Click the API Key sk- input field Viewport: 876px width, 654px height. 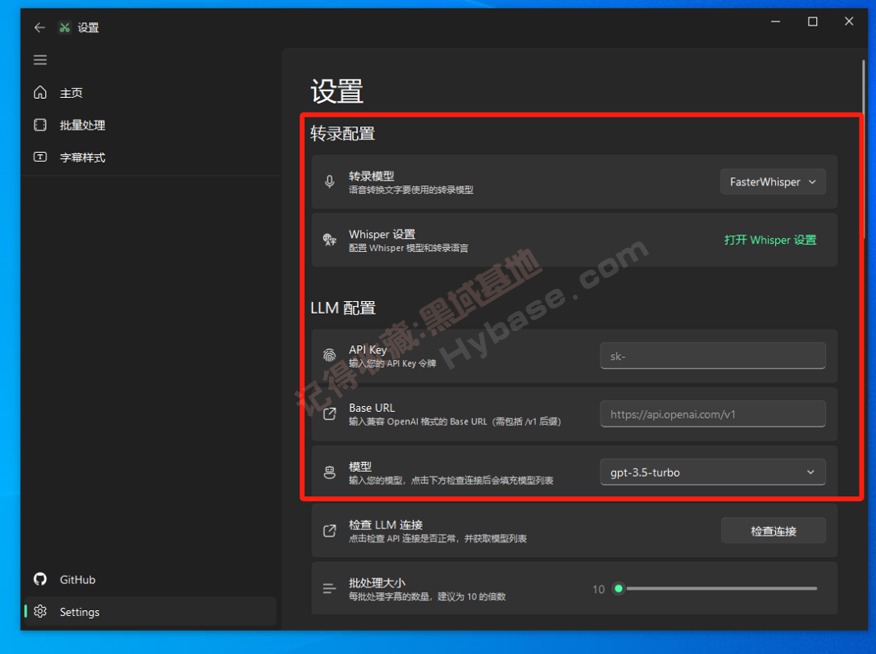tap(712, 356)
